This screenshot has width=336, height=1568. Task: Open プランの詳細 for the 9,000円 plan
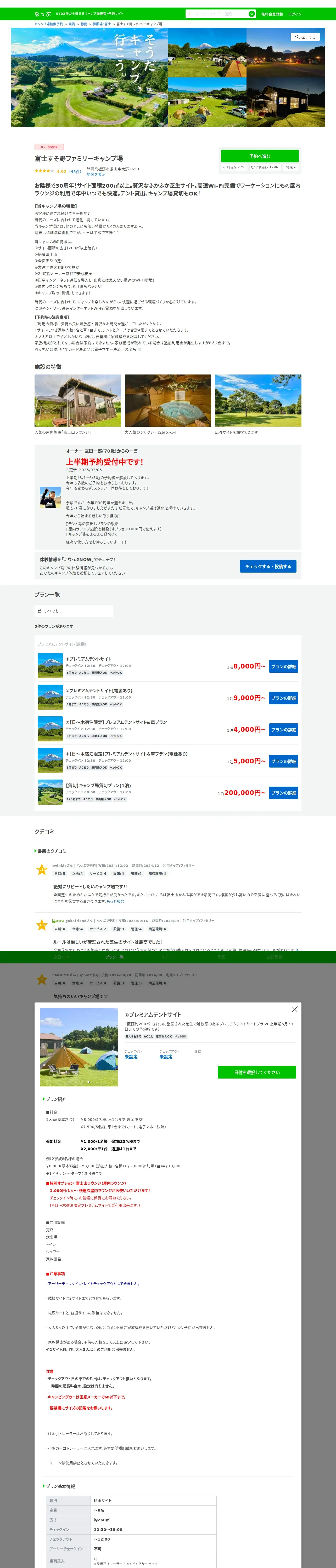[x=284, y=698]
